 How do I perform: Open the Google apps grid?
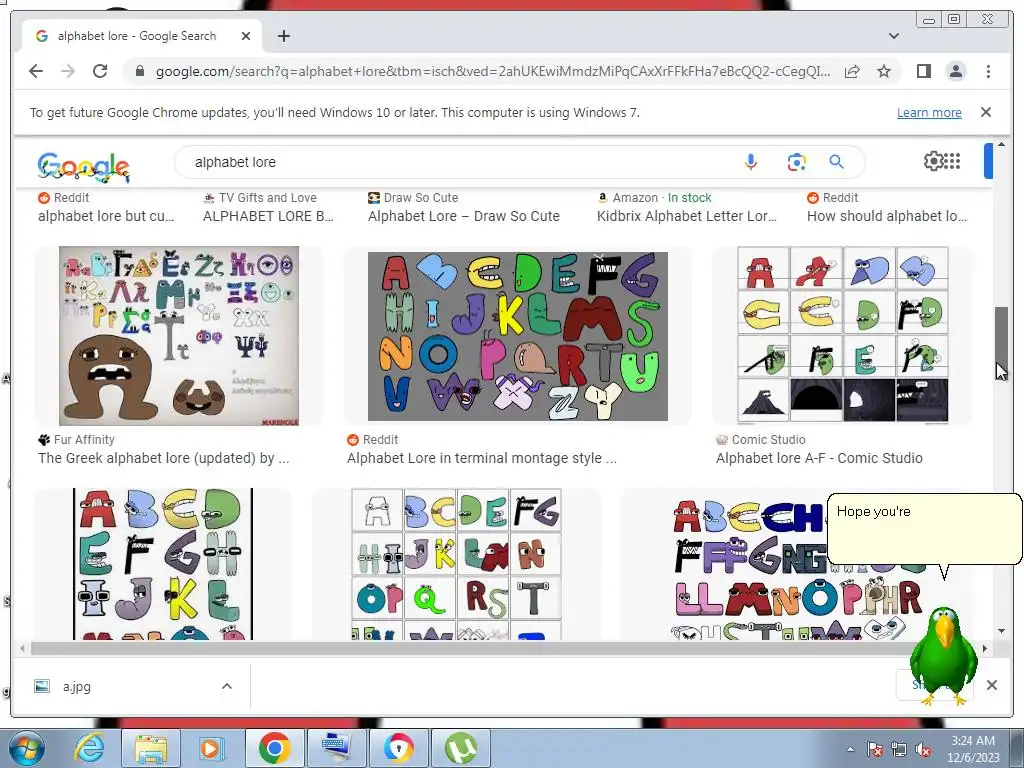click(952, 161)
